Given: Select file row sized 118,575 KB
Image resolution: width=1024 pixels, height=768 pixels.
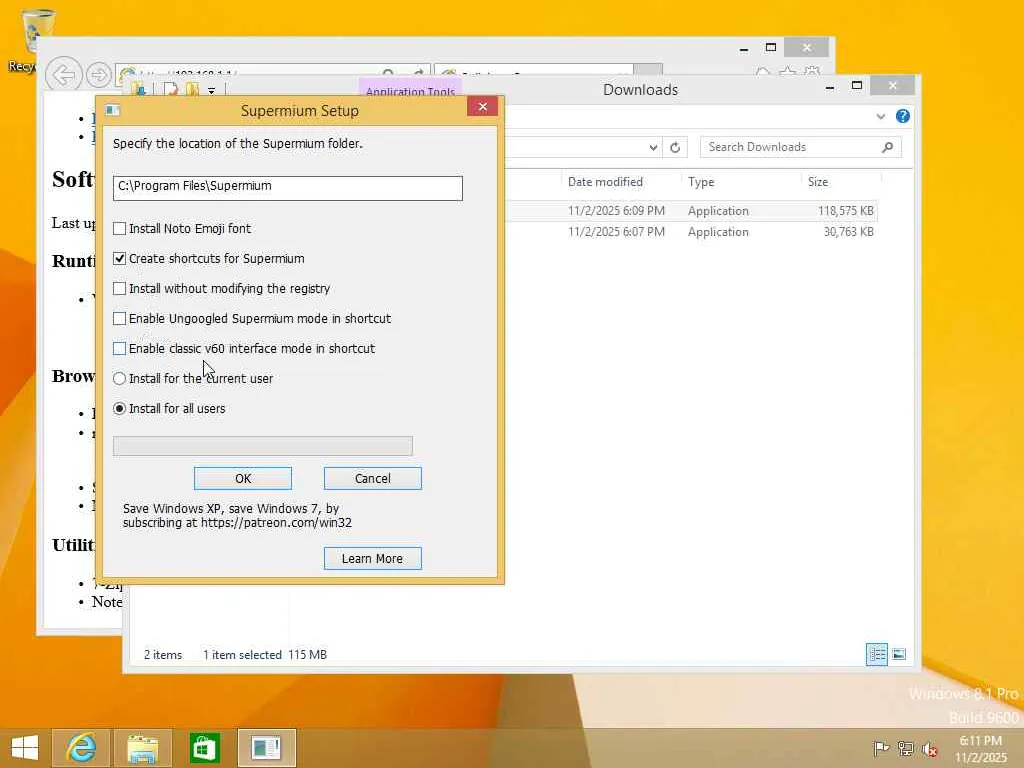Looking at the screenshot, I should [x=692, y=211].
